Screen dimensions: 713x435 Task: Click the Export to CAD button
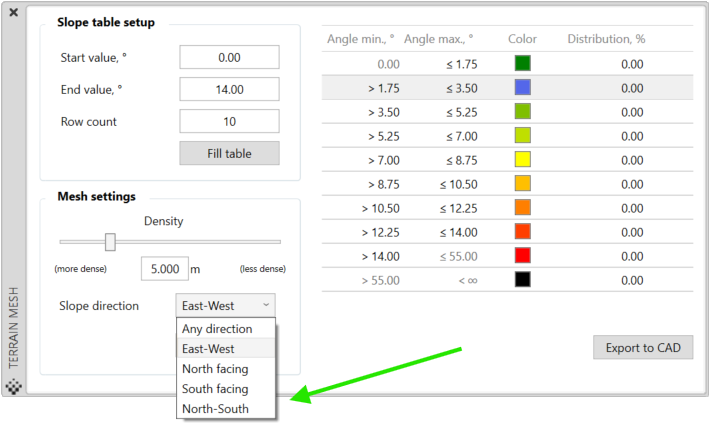tap(643, 348)
